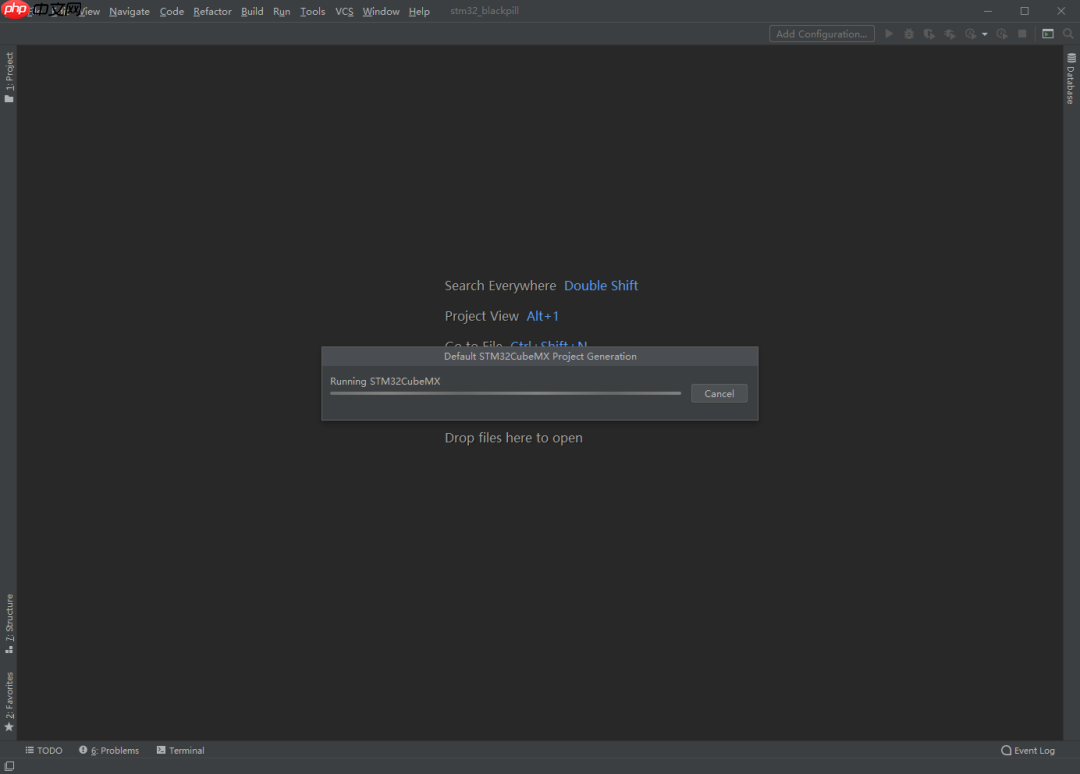Expand the profiler dropdown arrow in toolbar
The height and width of the screenshot is (774, 1080).
coord(984,34)
